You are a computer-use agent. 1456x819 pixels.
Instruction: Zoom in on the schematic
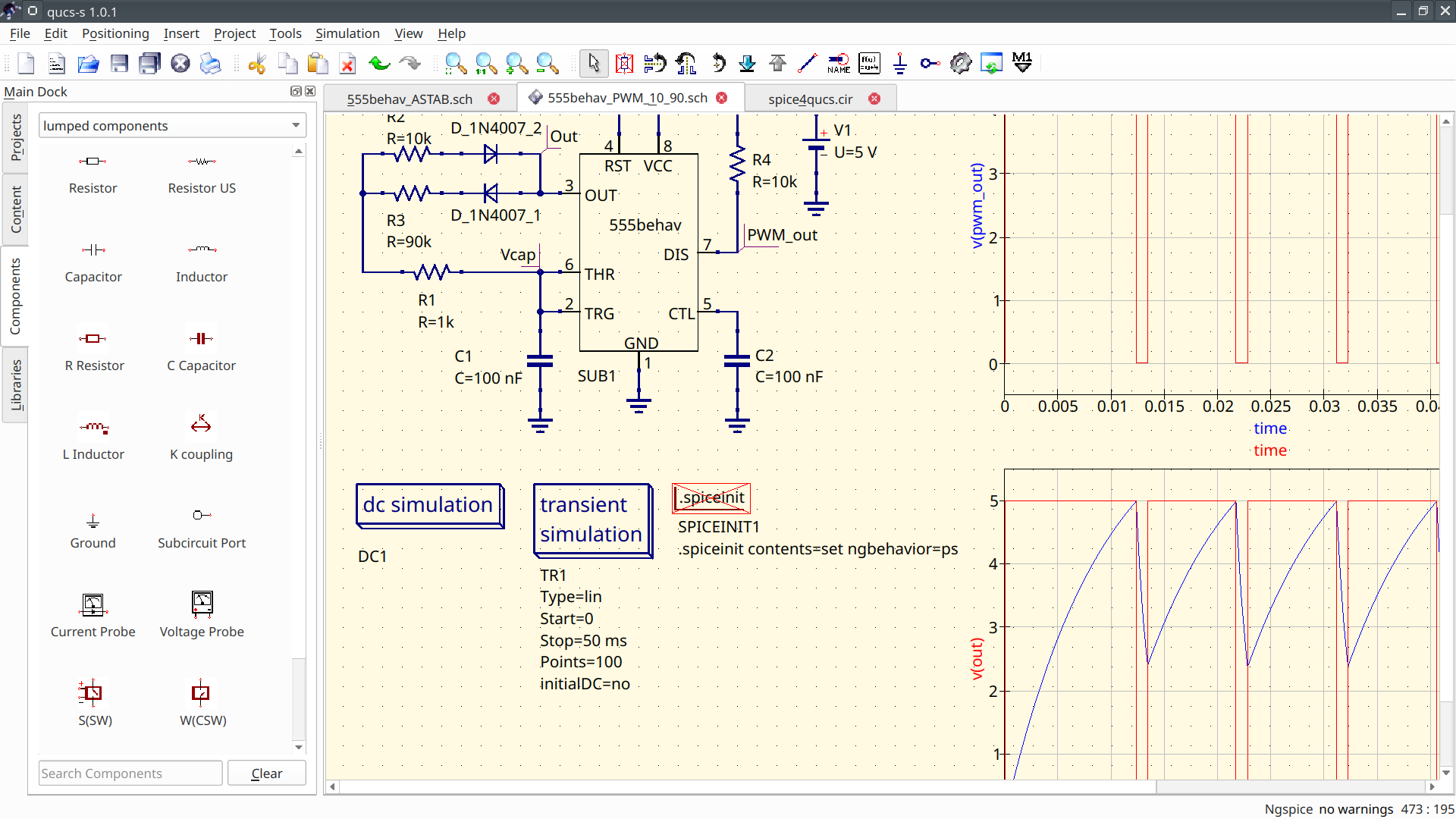[x=516, y=63]
